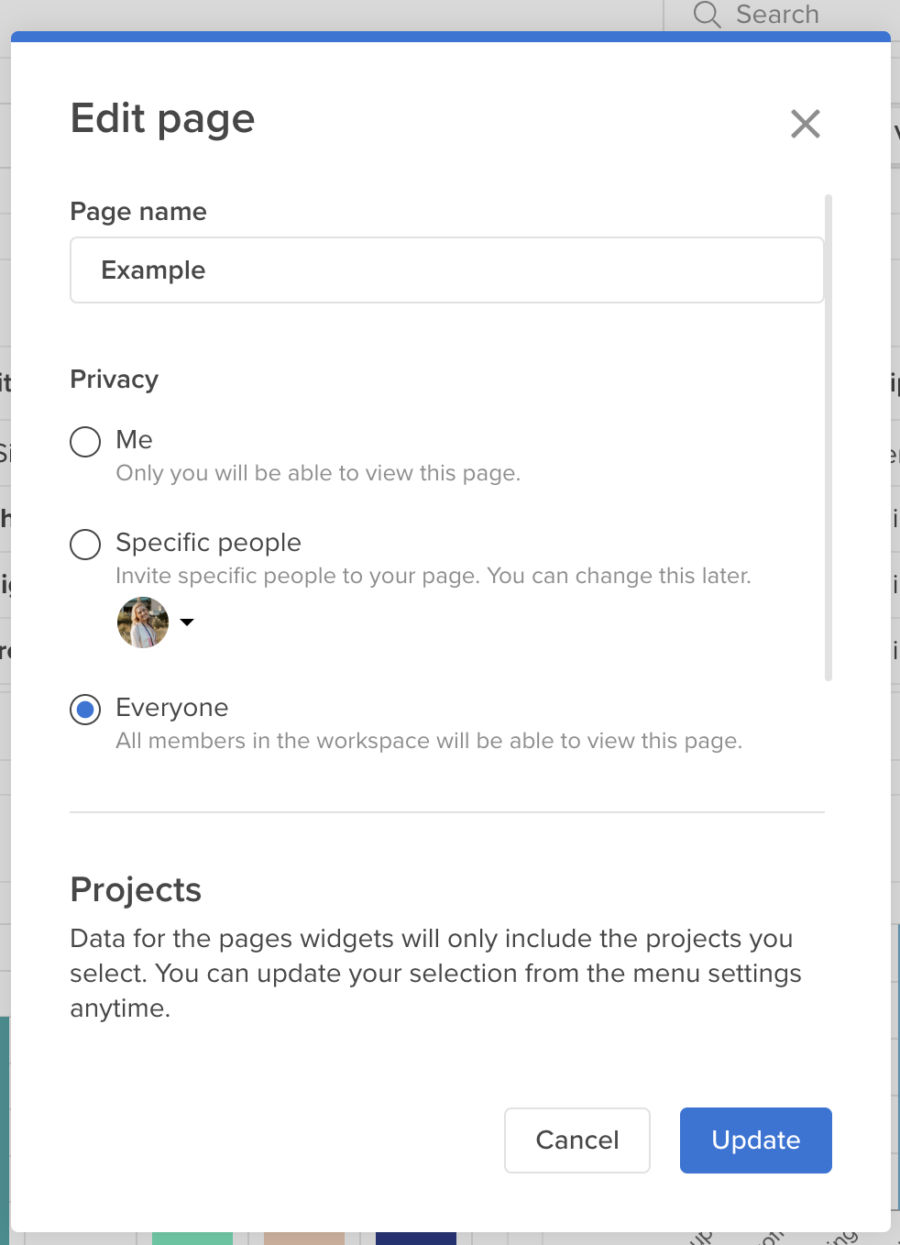Select the Everyone privacy option
The width and height of the screenshot is (900, 1245).
point(85,709)
